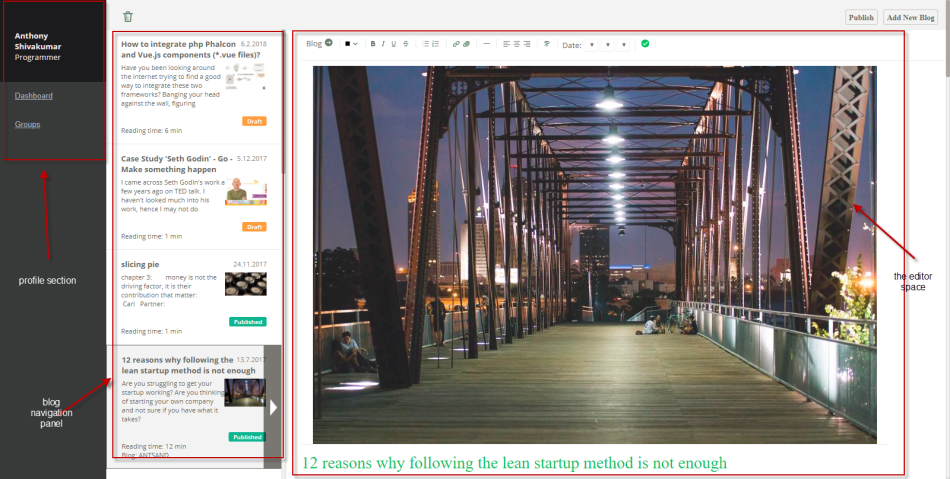Toggle underline formatting

394,44
